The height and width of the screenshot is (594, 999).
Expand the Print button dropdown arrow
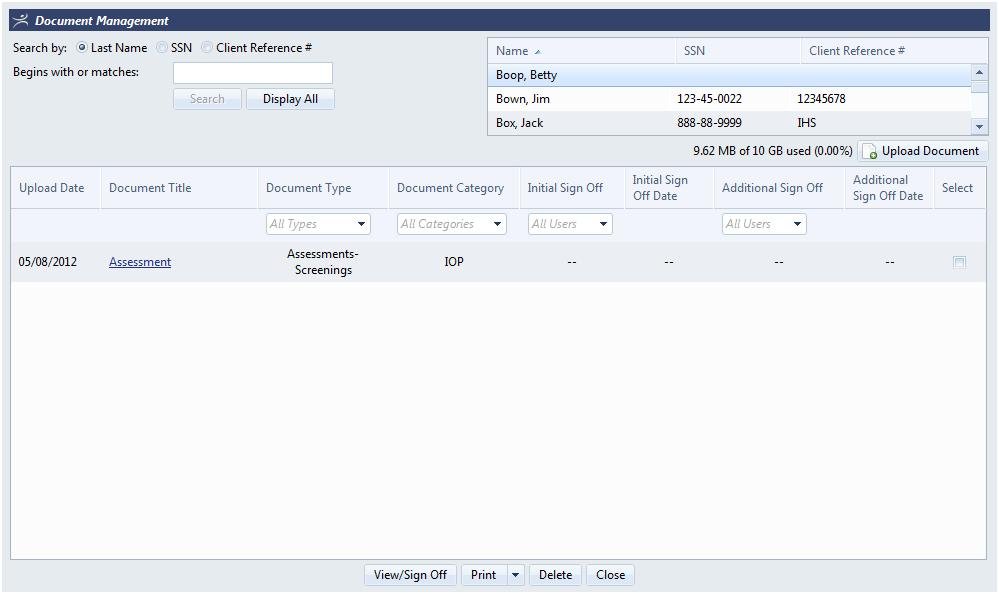pos(515,575)
